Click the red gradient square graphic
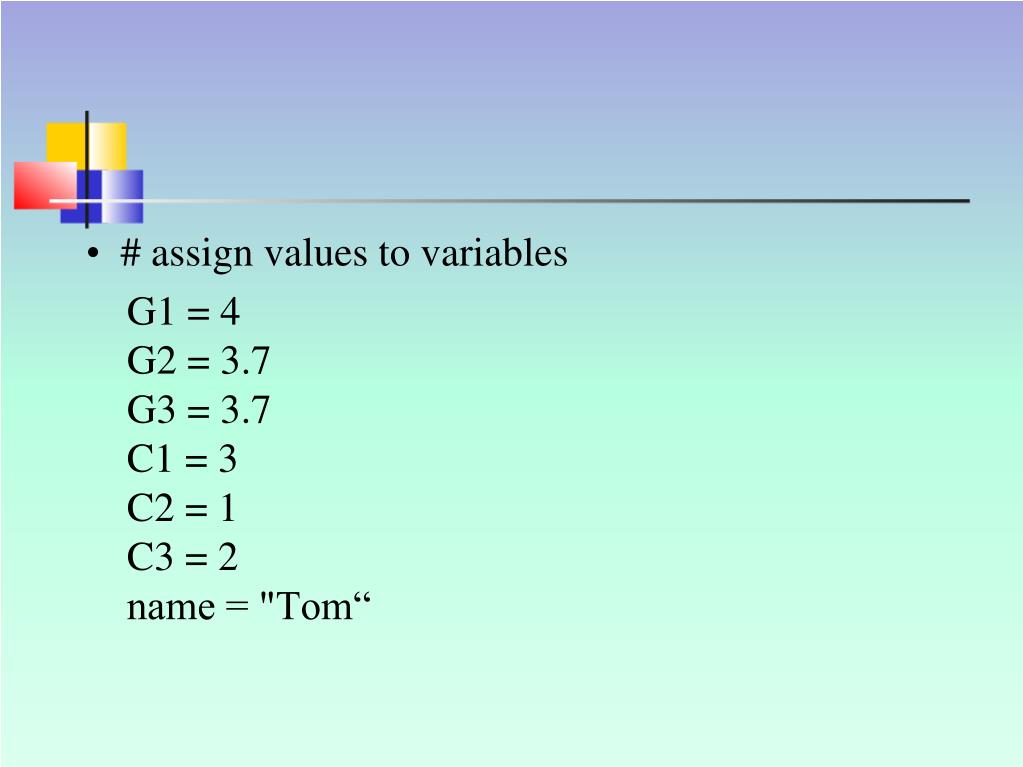This screenshot has height=767, width=1023. click(x=45, y=186)
